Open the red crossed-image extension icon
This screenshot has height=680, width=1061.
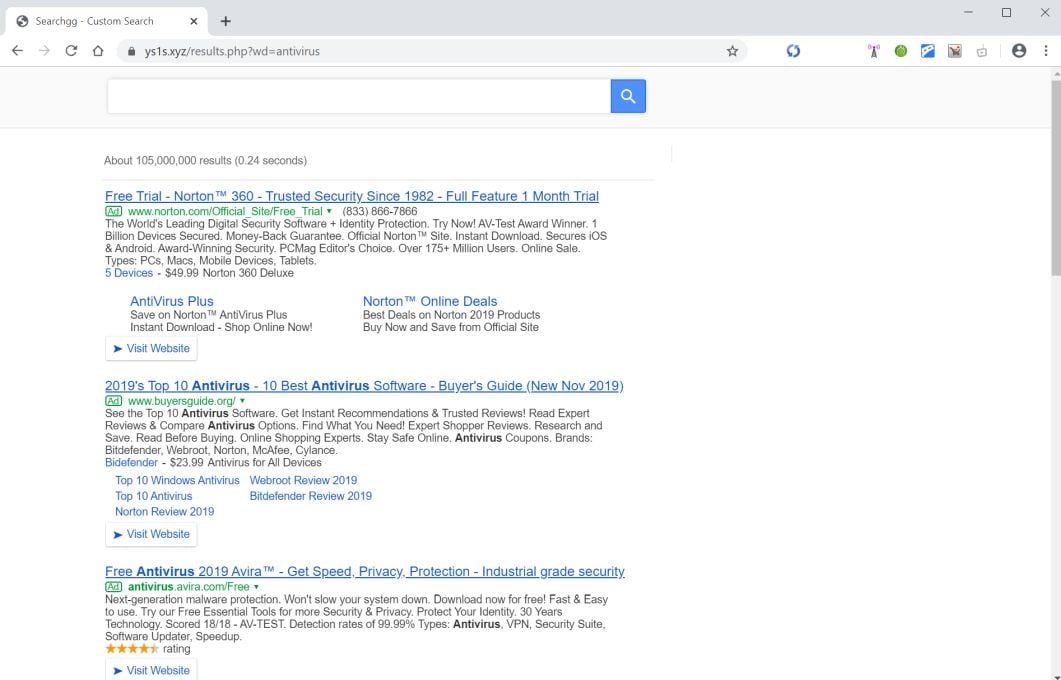pos(955,51)
